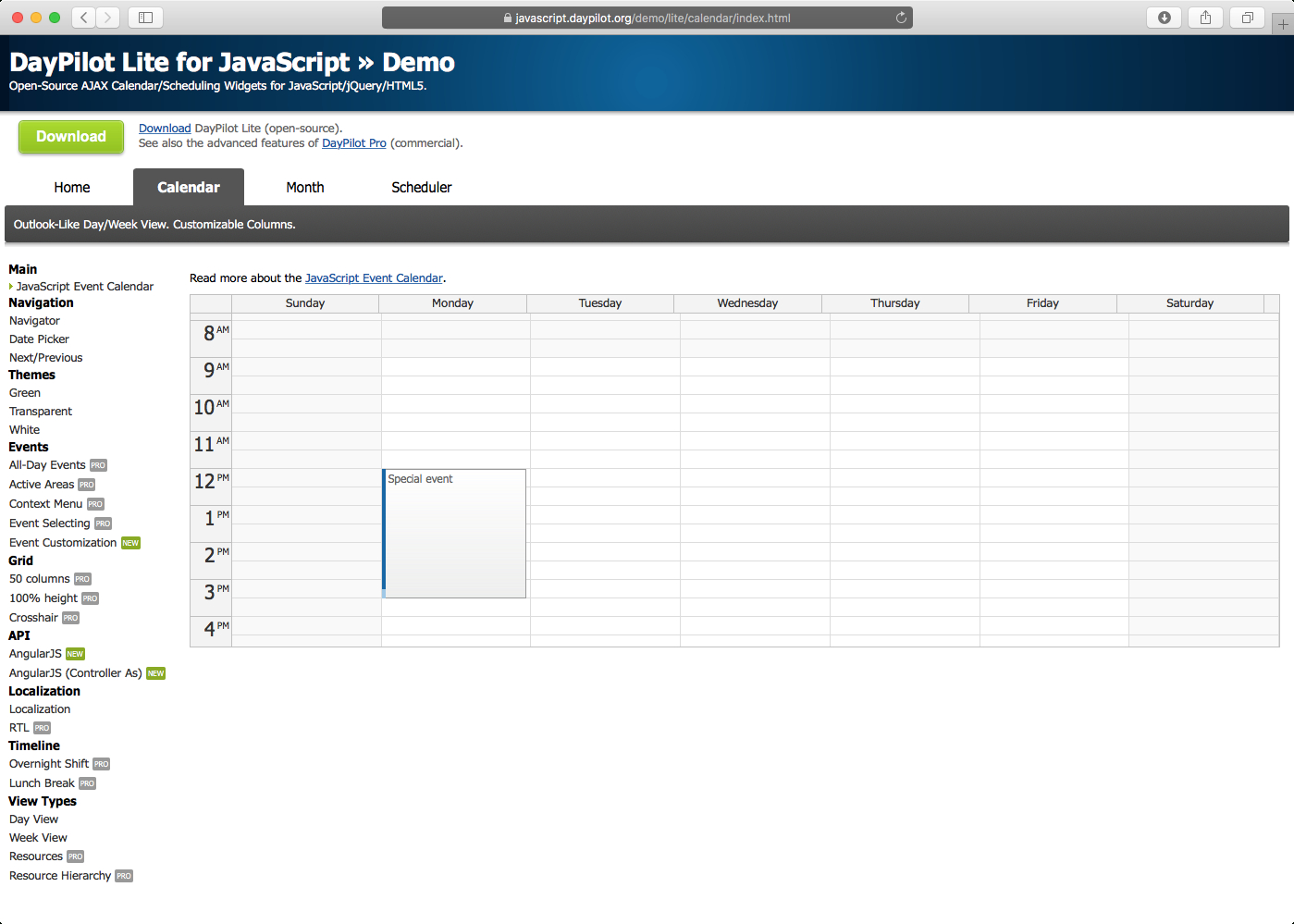1294x924 pixels.
Task: Click the green Download button
Action: pos(71,137)
